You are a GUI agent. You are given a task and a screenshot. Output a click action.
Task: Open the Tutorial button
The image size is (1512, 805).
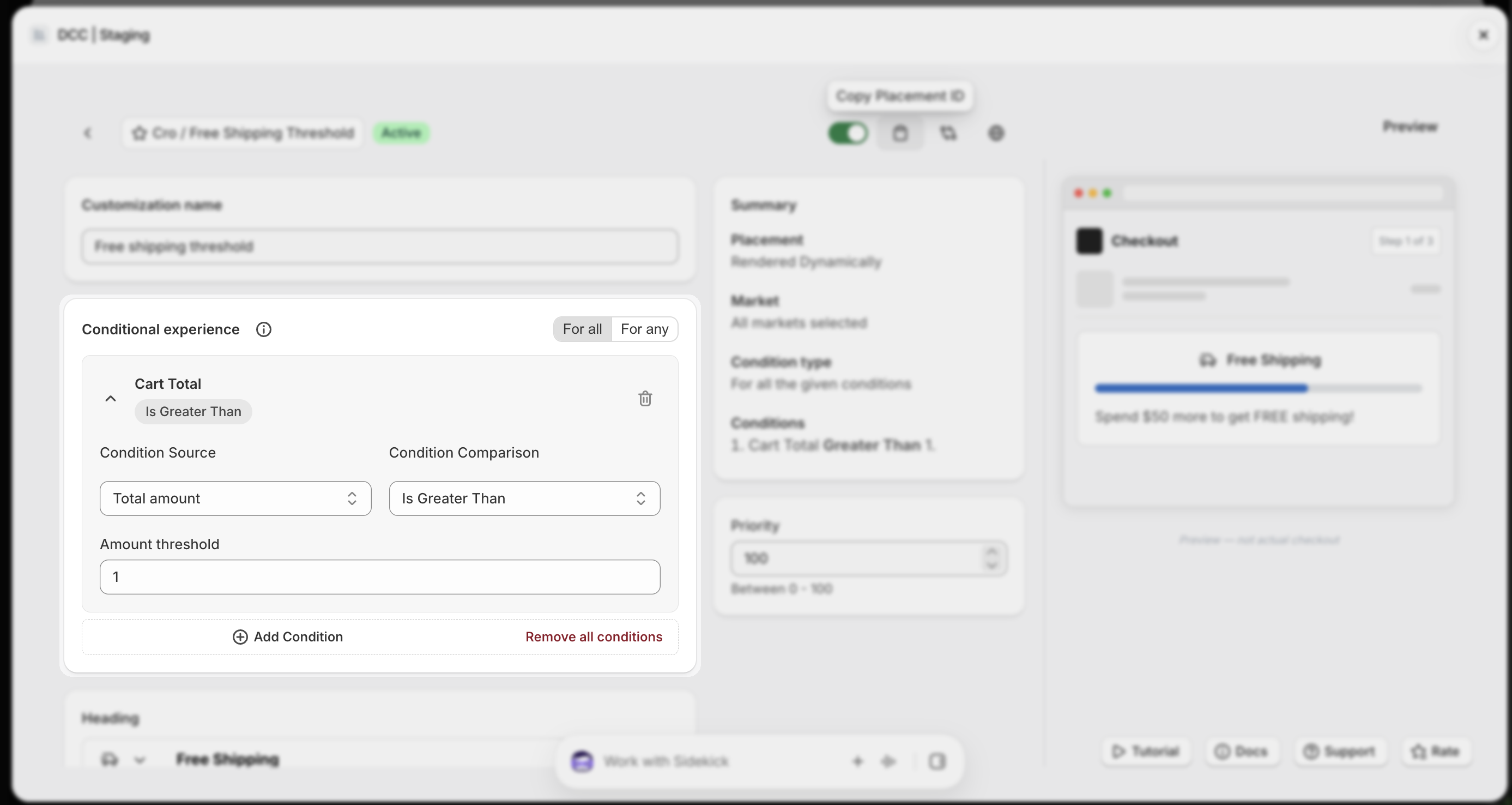coord(1145,752)
